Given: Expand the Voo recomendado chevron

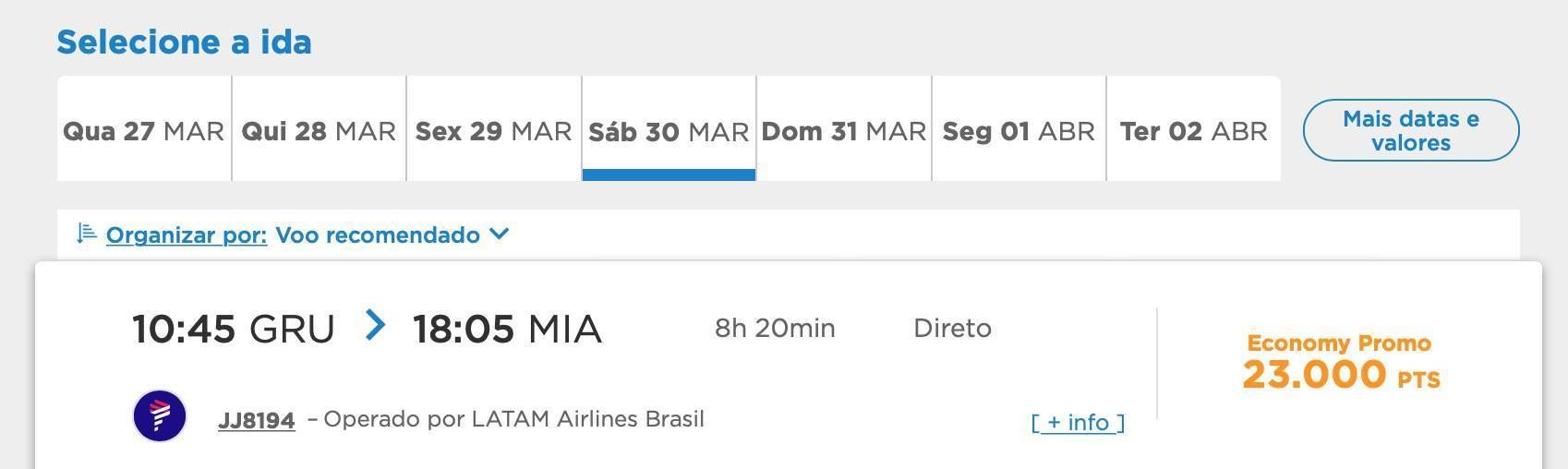Looking at the screenshot, I should [x=499, y=234].
